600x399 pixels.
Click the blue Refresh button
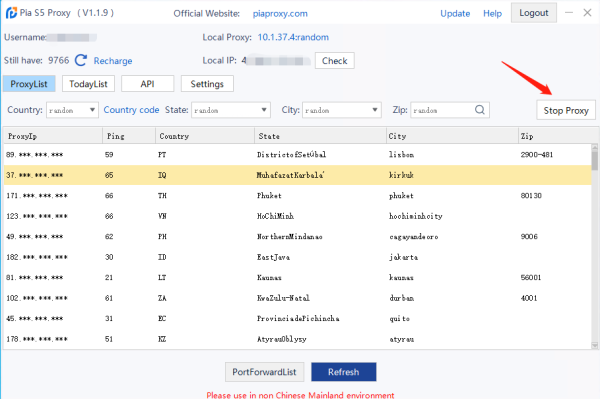coord(344,372)
